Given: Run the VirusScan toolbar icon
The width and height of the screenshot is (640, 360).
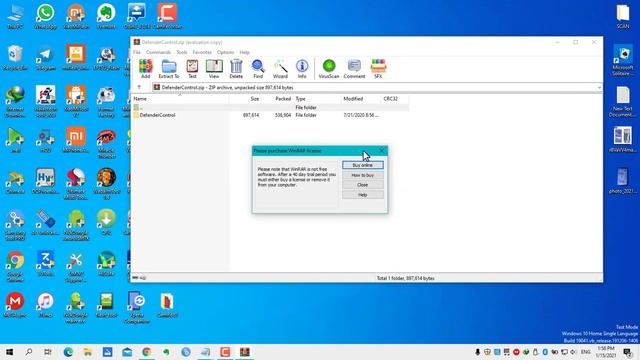Looking at the screenshot, I should tap(329, 69).
